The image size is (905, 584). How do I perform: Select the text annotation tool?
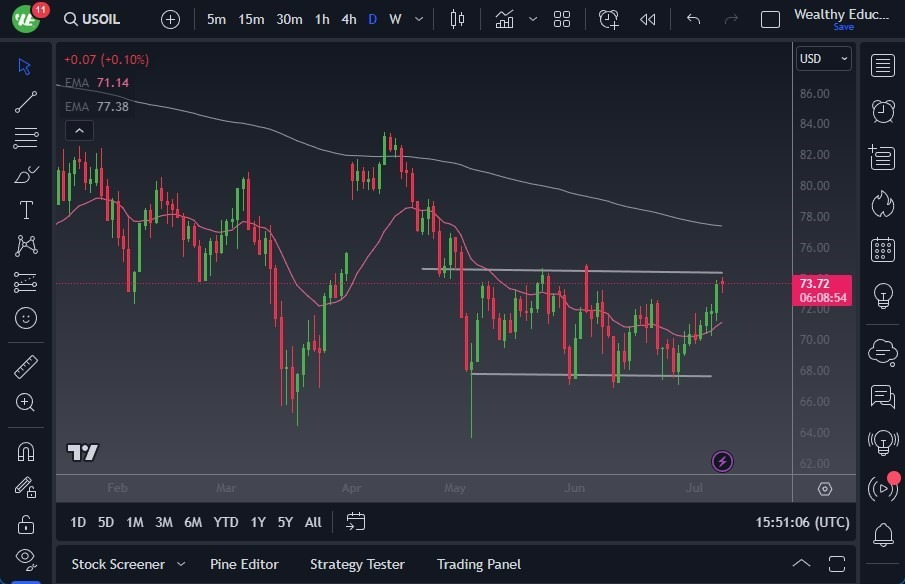26,210
